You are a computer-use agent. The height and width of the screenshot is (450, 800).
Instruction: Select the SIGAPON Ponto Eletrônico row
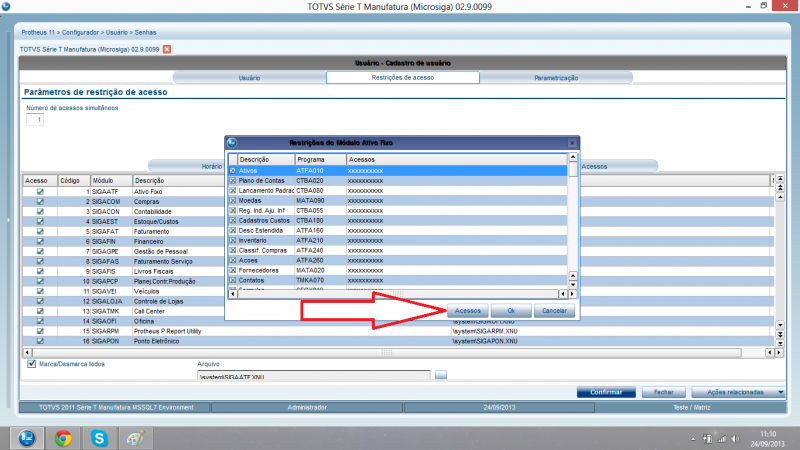point(398,341)
